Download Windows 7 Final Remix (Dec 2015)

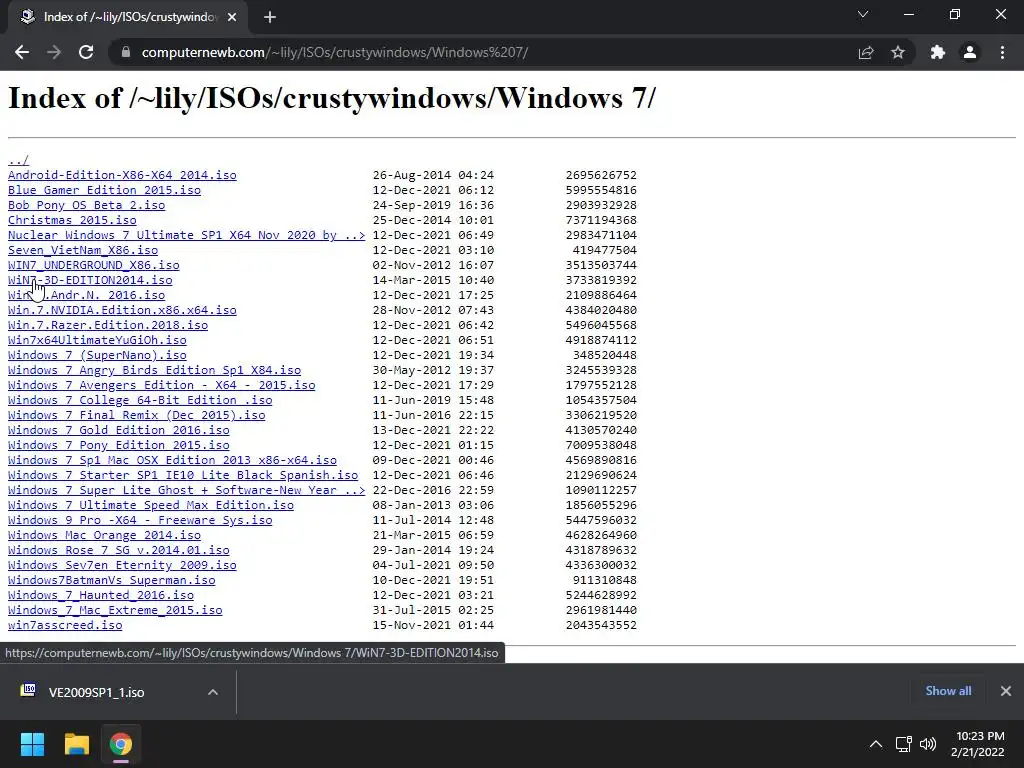(x=136, y=415)
